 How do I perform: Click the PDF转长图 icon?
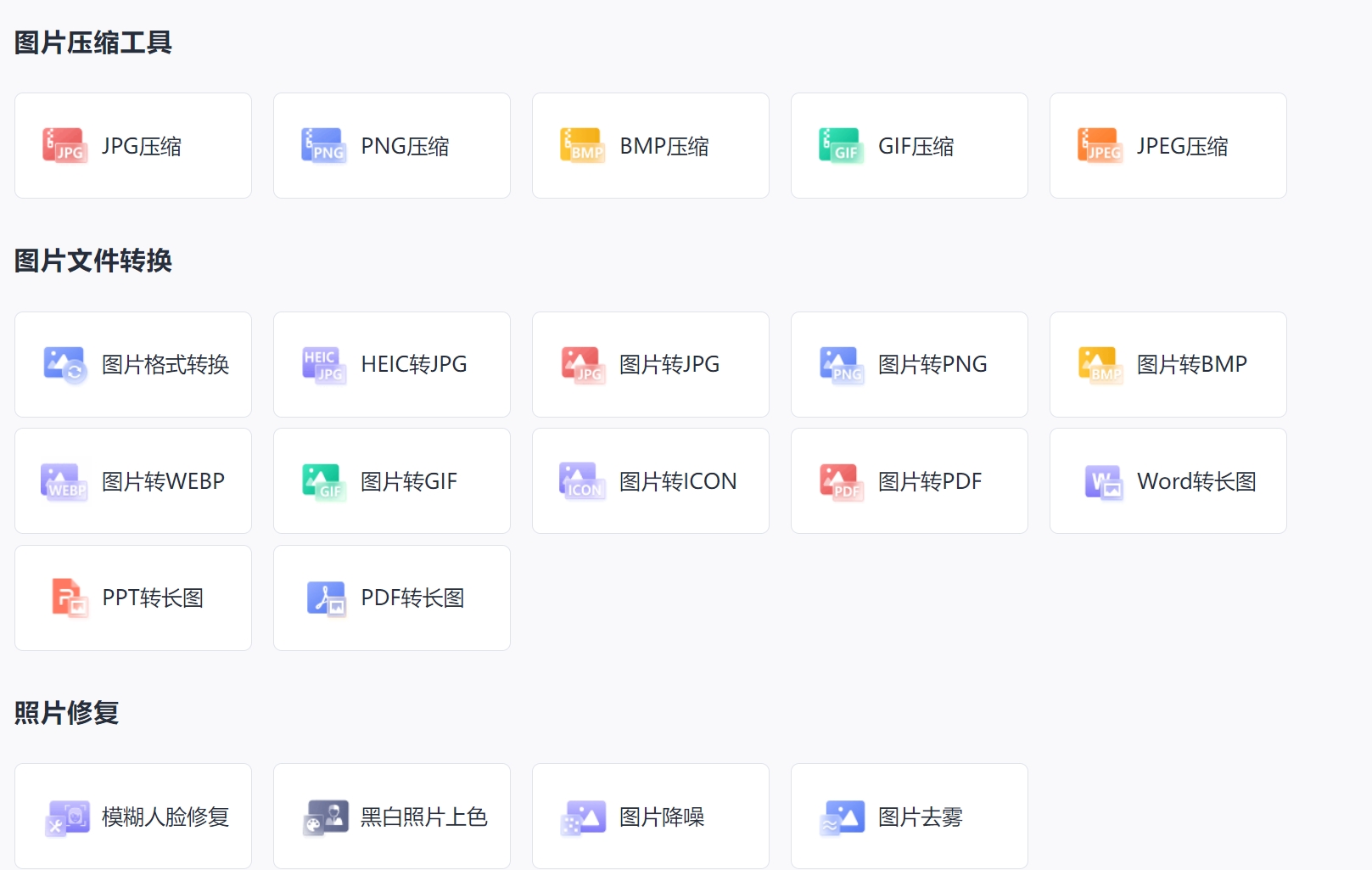(x=327, y=598)
